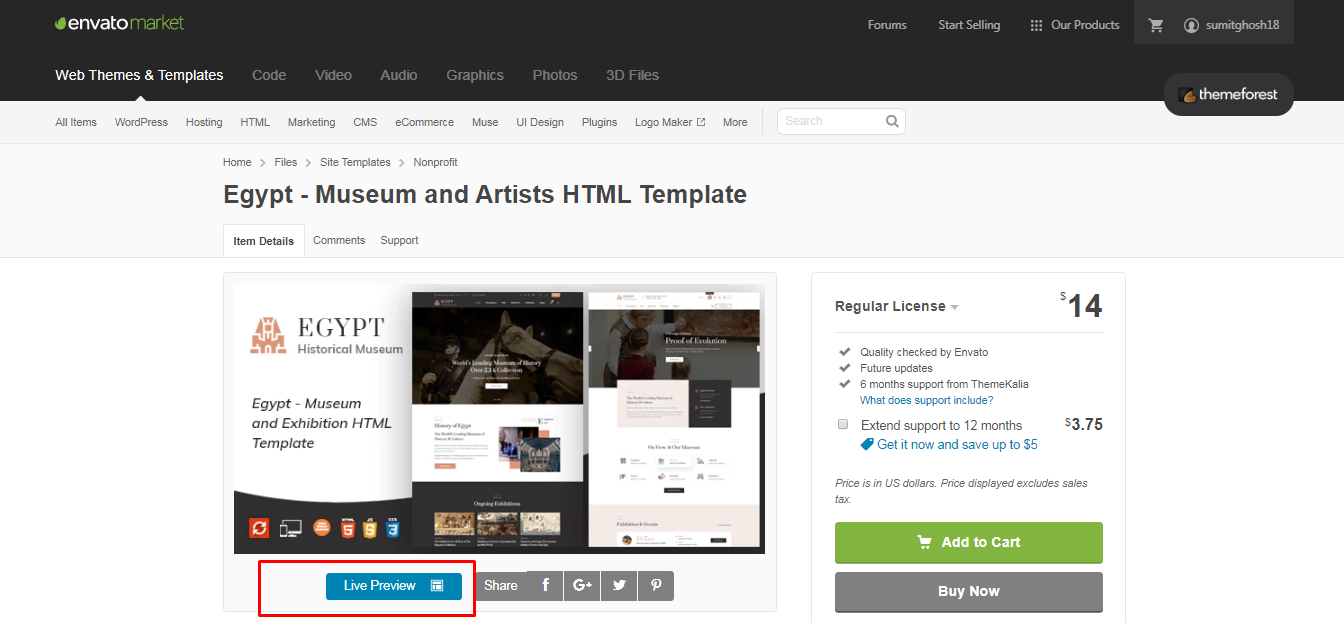Open the Audio section
Screen dimensions: 1344x623
coord(399,75)
